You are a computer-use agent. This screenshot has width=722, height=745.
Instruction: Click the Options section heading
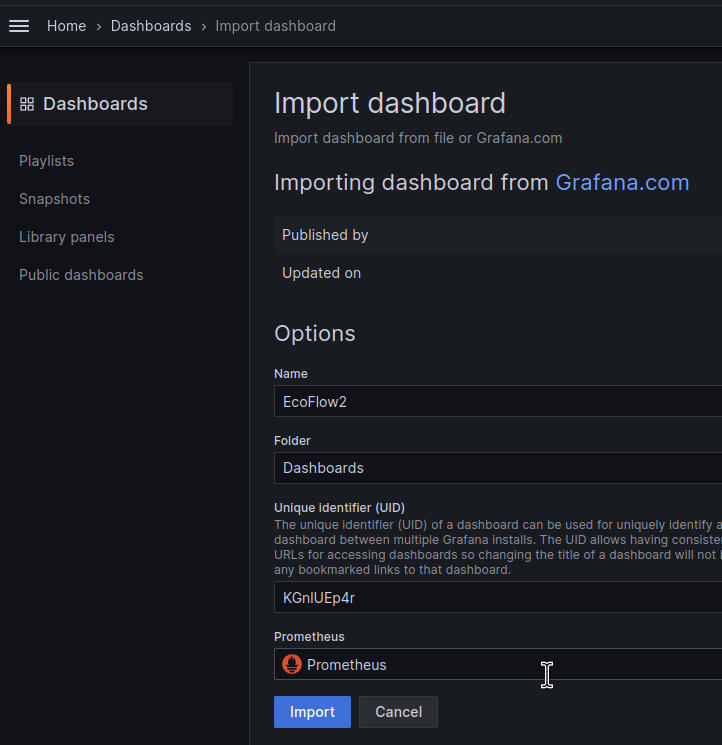pos(315,334)
